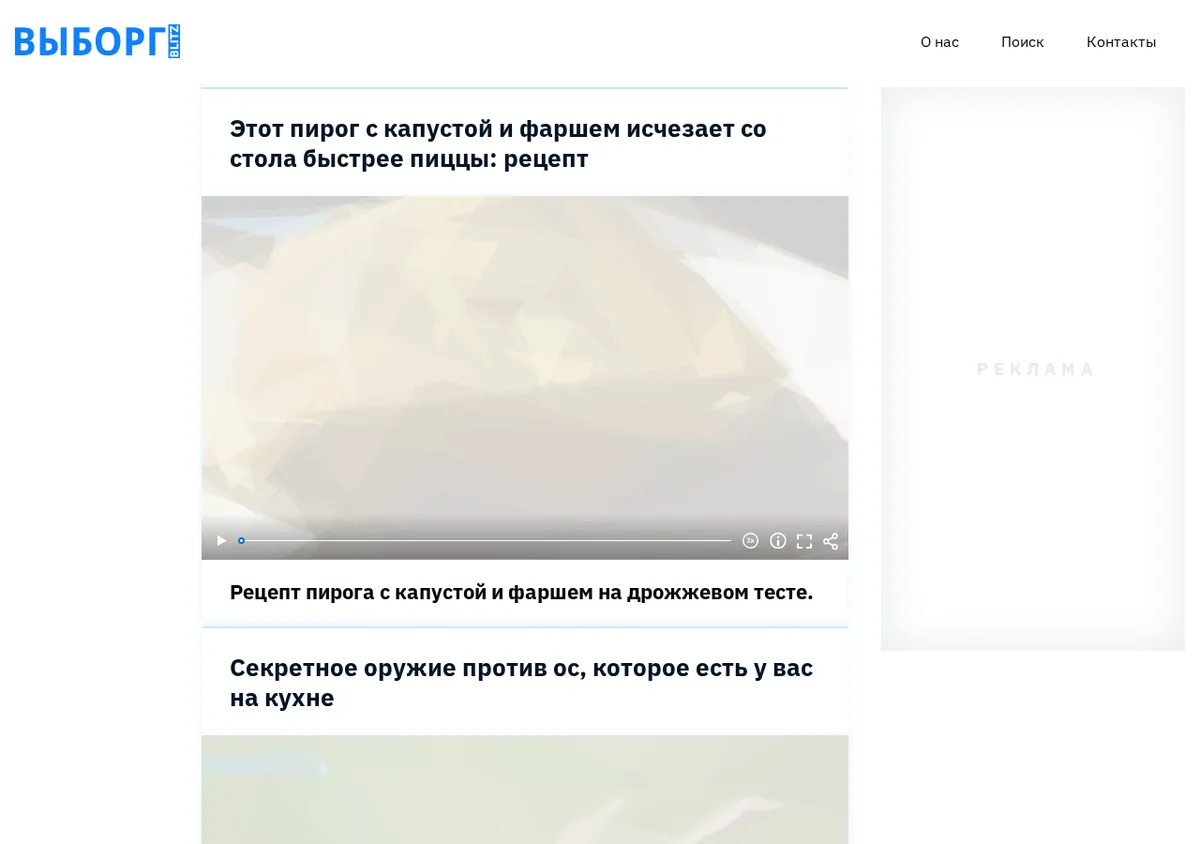This screenshot has width=1200, height=844.
Task: Open the 'О нас' menu item
Action: tap(939, 42)
